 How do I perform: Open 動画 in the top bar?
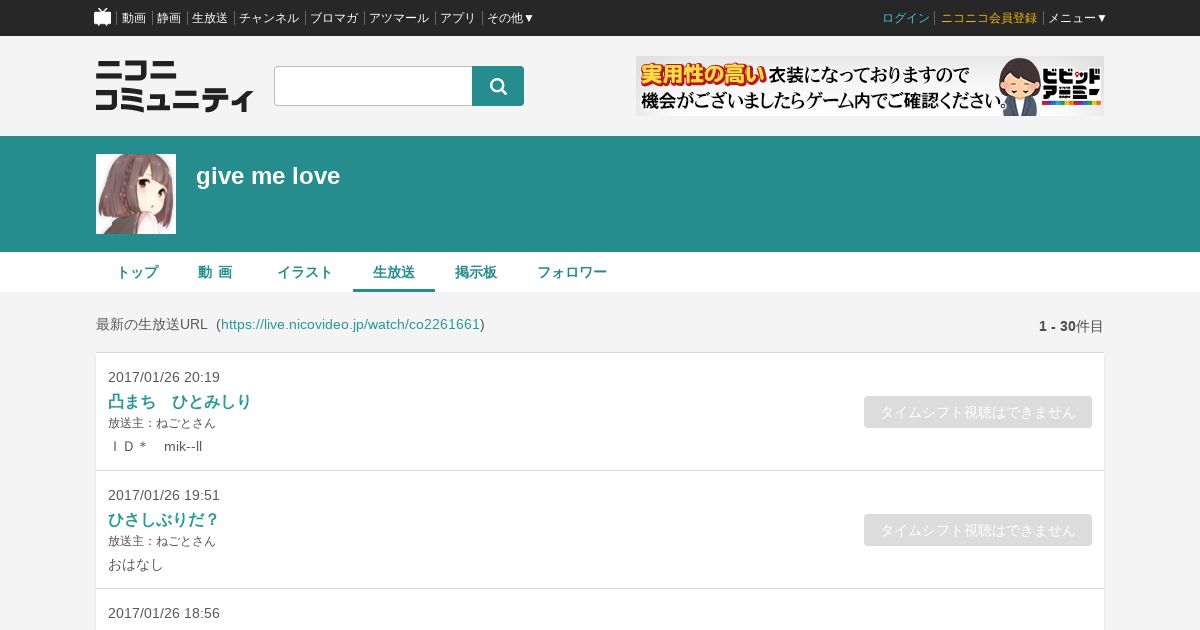[x=134, y=18]
